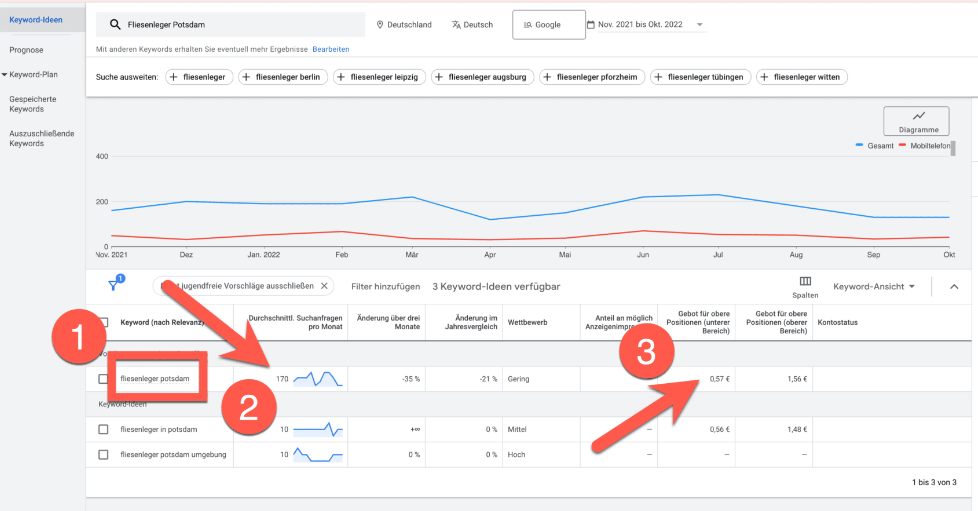Click the search magnifier icon
Viewport: 978px width, 511px height.
[x=115, y=25]
